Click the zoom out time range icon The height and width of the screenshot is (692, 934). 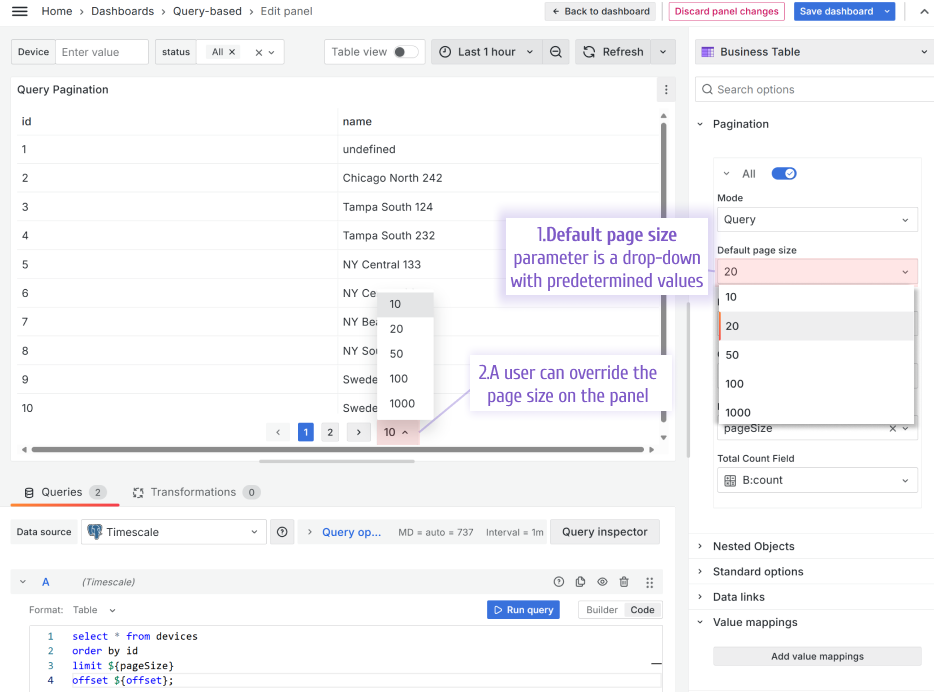coord(556,51)
